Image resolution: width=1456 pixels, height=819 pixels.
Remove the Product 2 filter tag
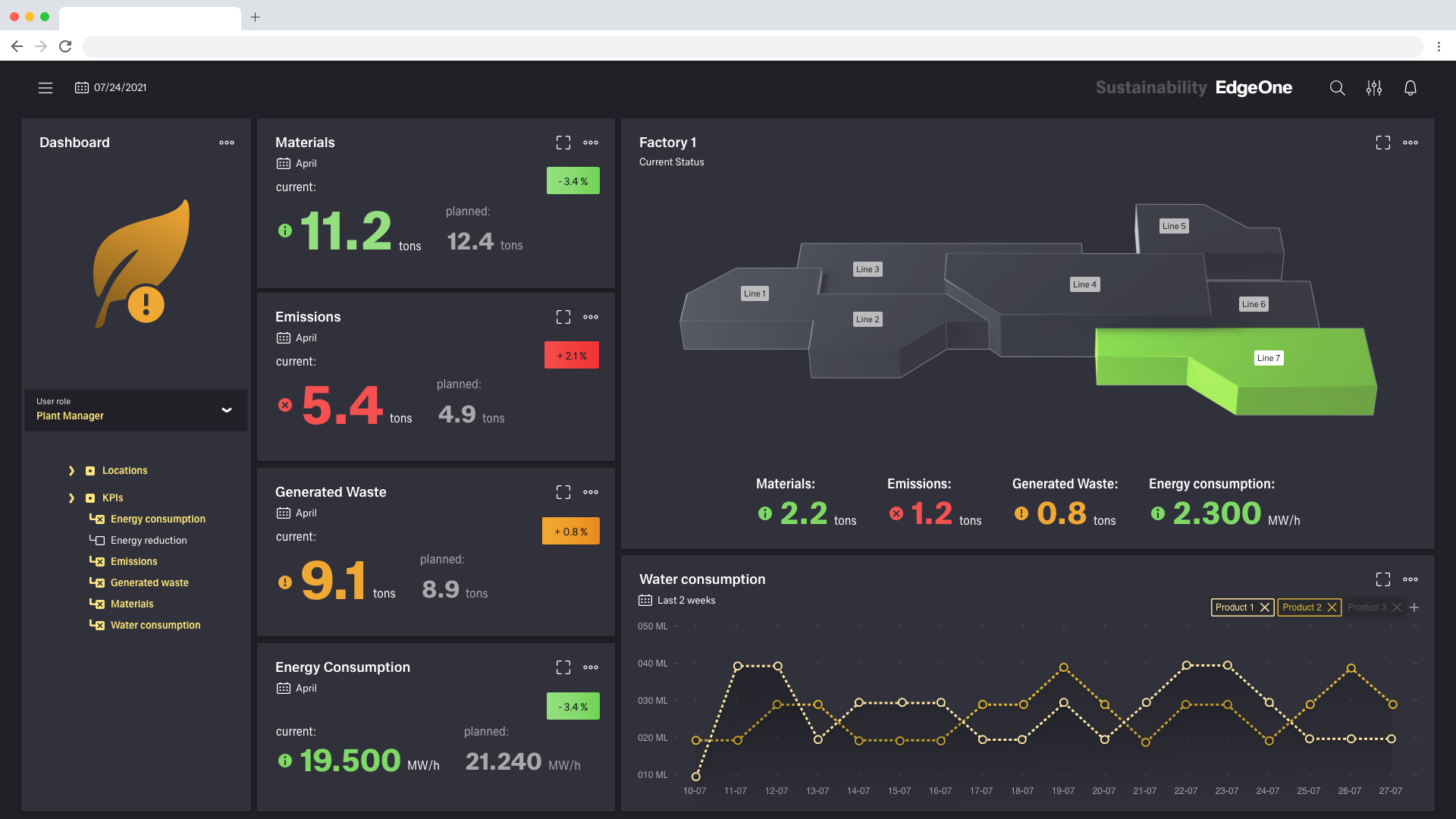pyautogui.click(x=1332, y=607)
